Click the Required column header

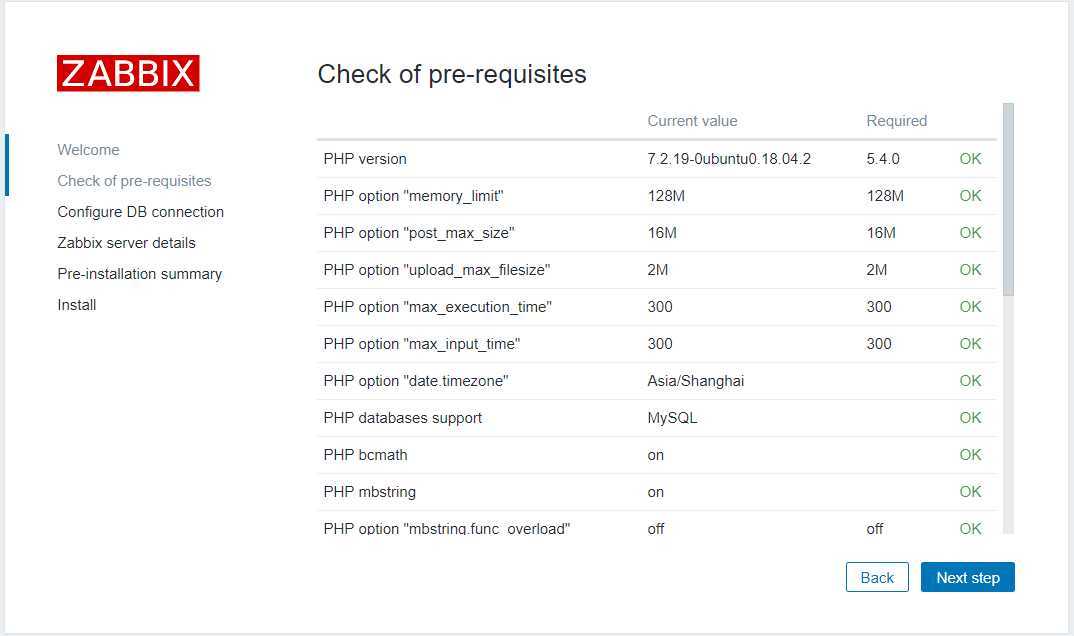click(896, 121)
